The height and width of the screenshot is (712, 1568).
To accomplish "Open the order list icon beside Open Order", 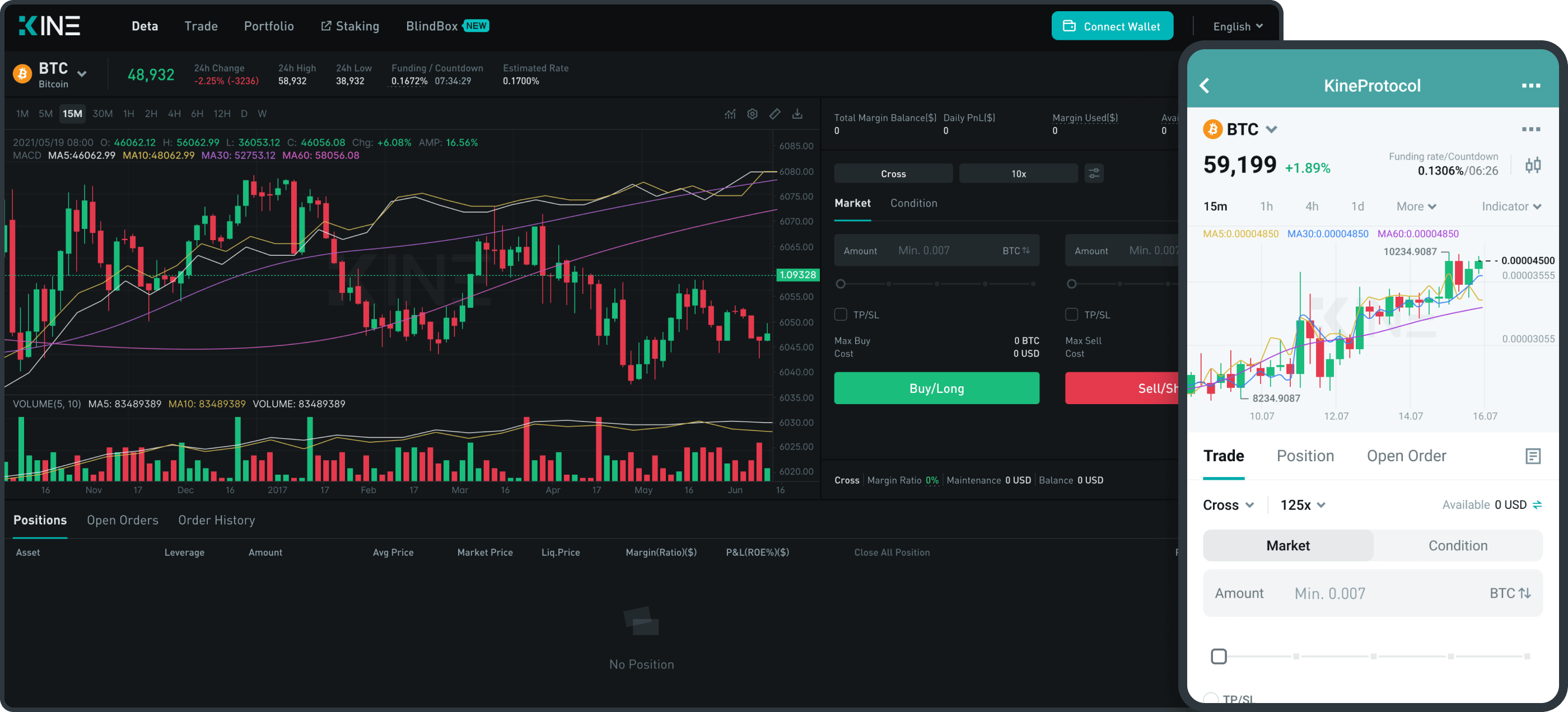I will (x=1533, y=456).
